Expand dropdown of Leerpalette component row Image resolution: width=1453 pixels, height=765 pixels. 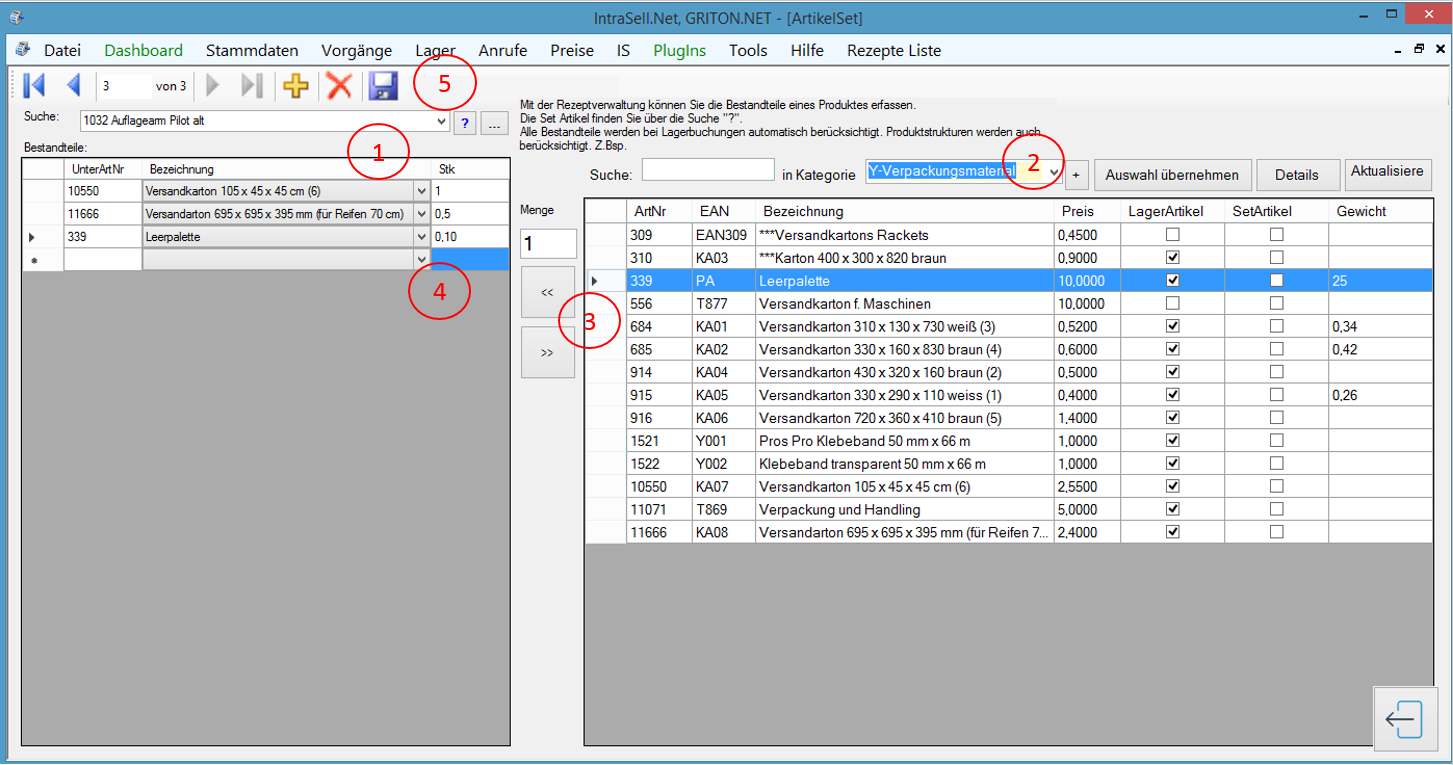pyautogui.click(x=422, y=237)
